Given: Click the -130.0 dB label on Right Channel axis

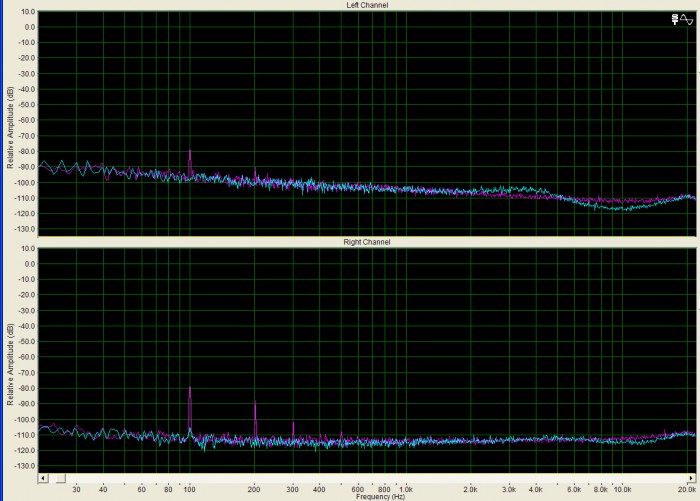Looking at the screenshot, I should point(26,466).
